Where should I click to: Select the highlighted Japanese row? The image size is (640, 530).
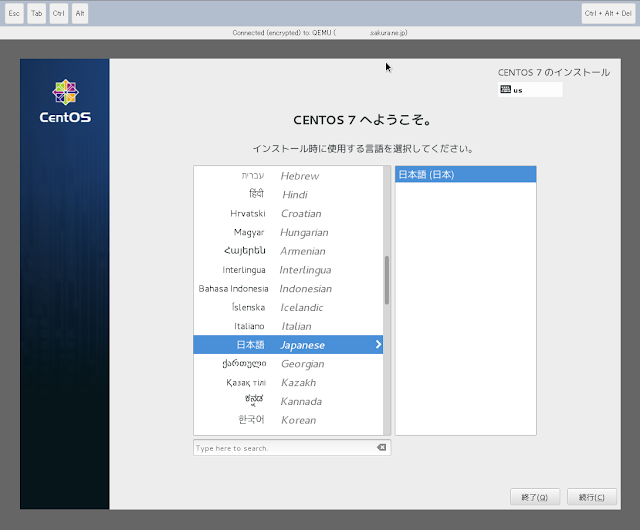point(288,345)
